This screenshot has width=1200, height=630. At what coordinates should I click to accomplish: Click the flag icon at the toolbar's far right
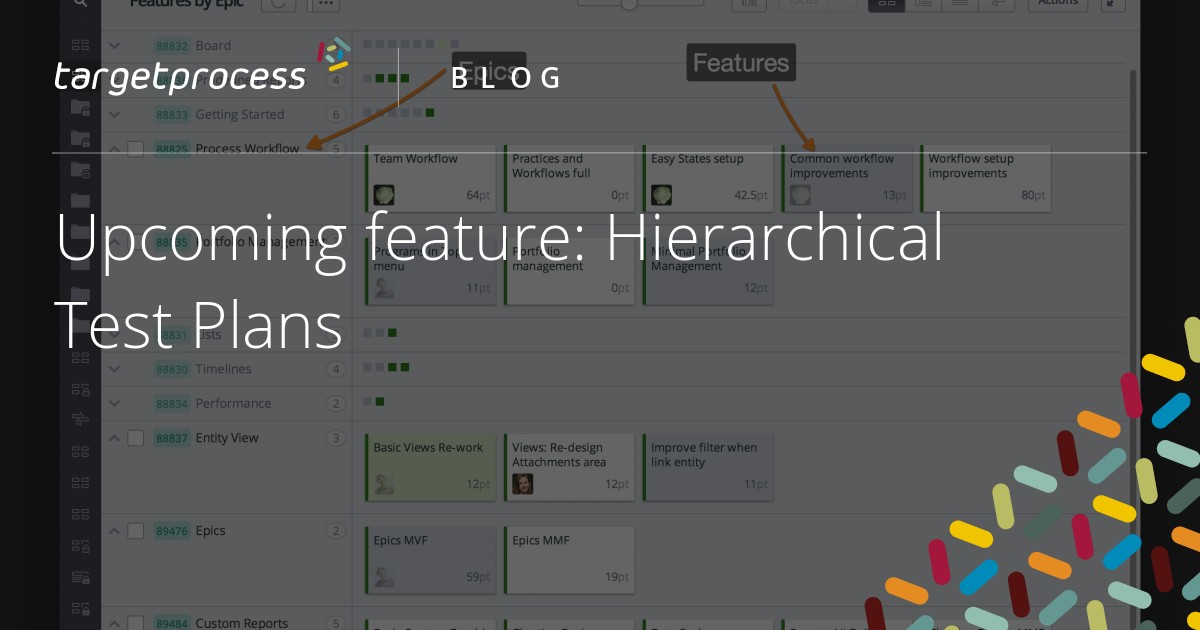[1112, 4]
